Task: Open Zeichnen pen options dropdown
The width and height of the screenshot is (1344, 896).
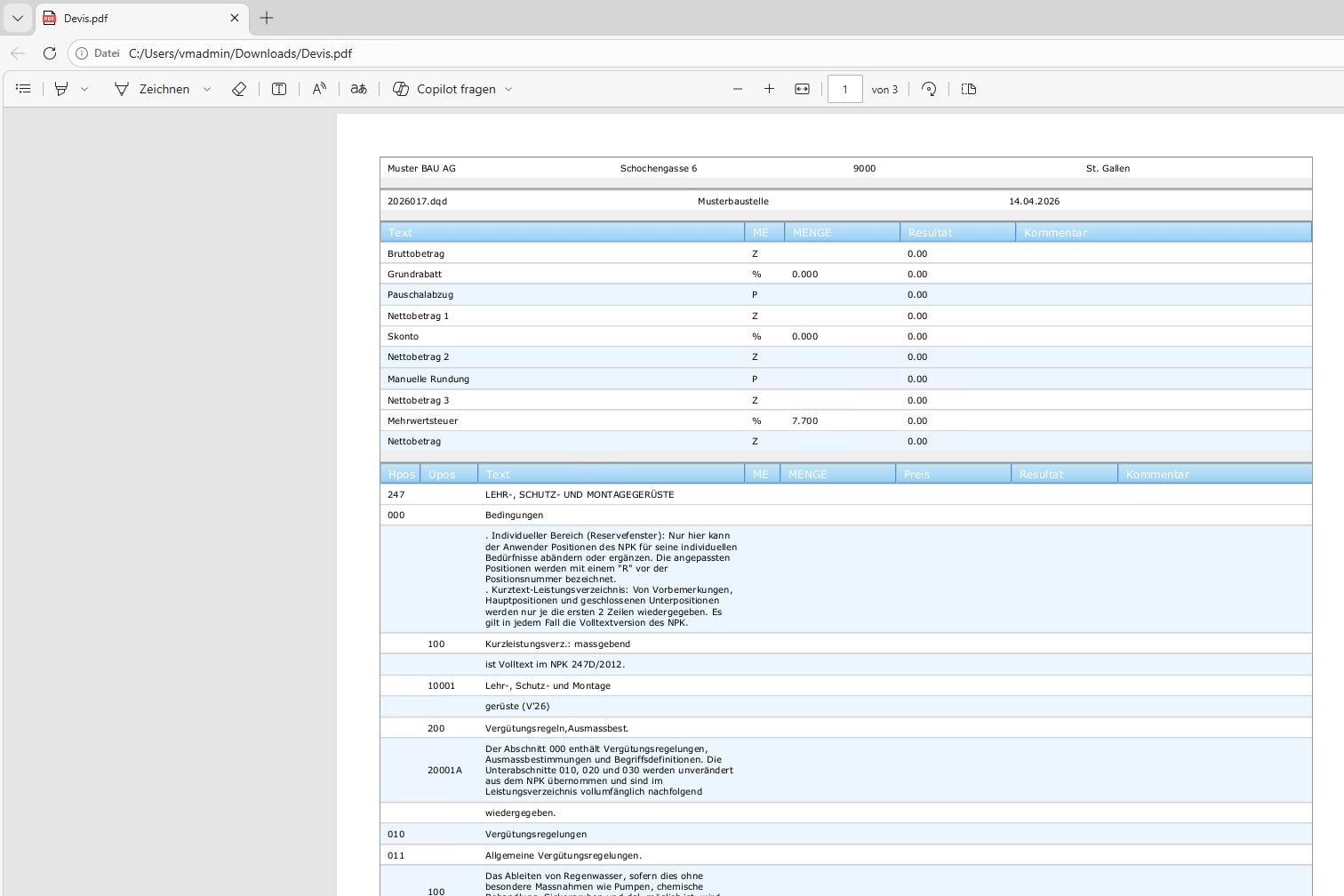Action: click(207, 89)
